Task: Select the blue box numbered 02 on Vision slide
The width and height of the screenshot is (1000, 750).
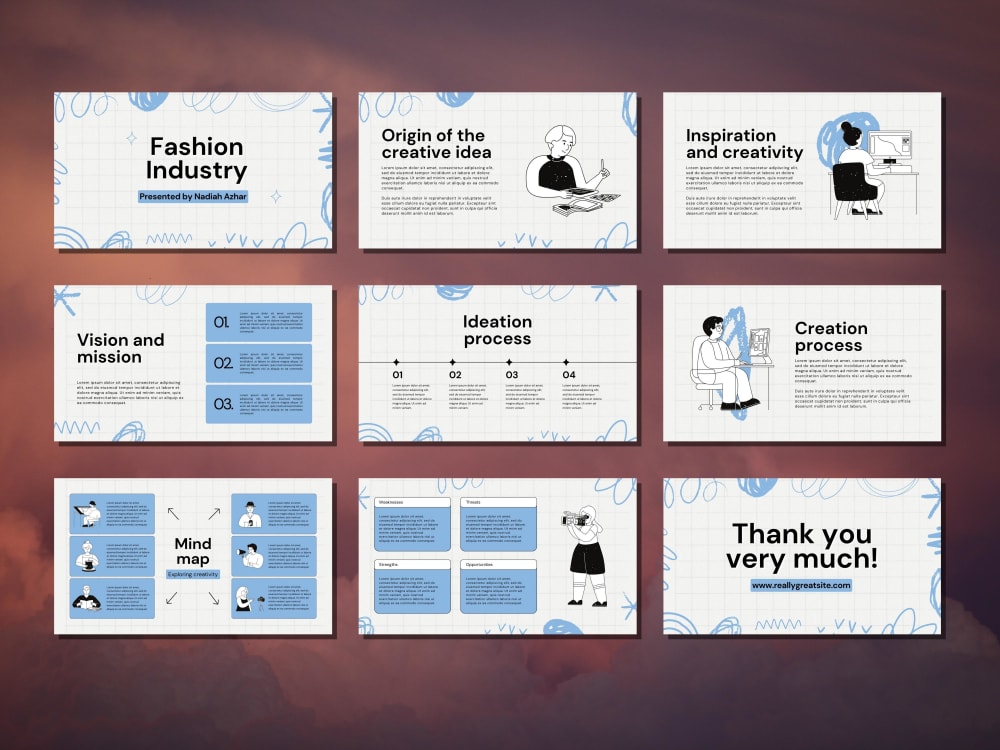Action: point(258,363)
